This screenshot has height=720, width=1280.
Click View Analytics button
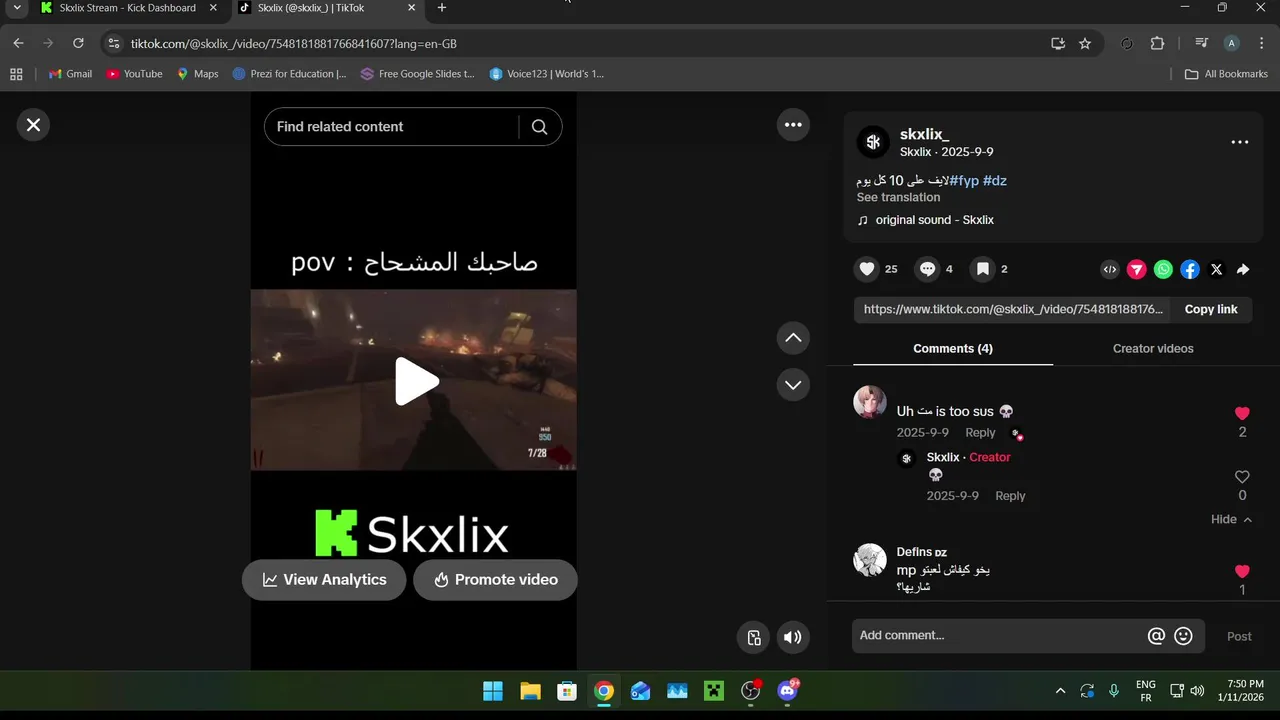[x=324, y=580]
